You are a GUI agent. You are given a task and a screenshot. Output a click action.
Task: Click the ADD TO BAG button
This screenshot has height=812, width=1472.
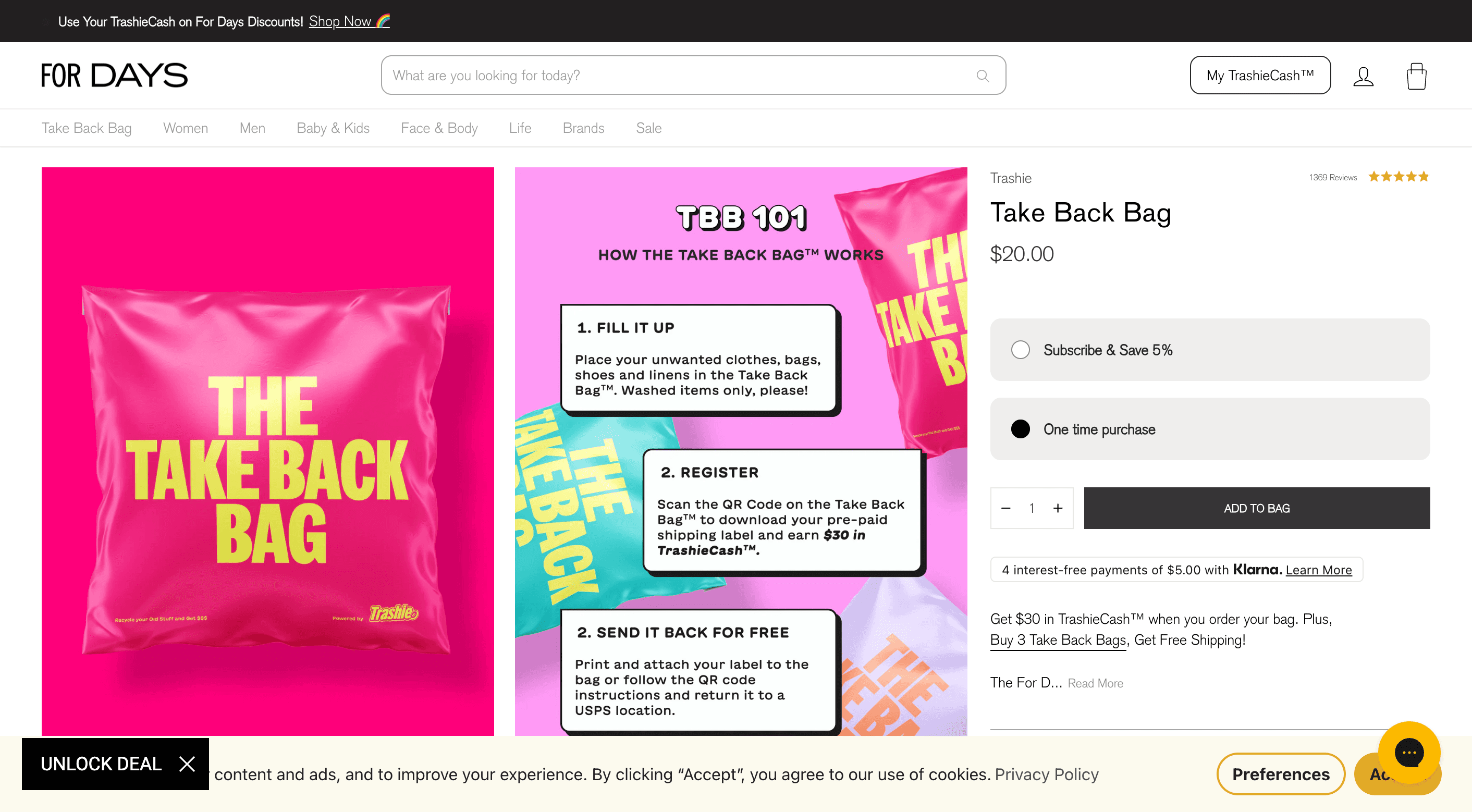pyautogui.click(x=1257, y=508)
